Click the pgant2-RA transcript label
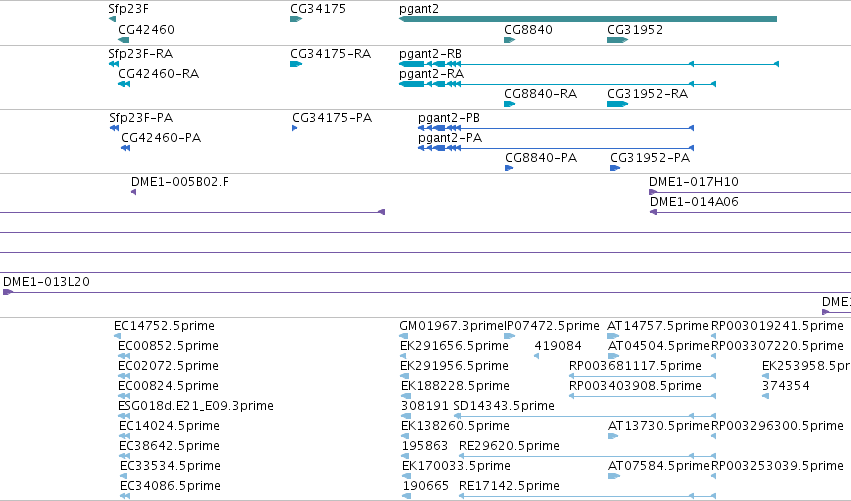This screenshot has width=851, height=501. pos(431,74)
